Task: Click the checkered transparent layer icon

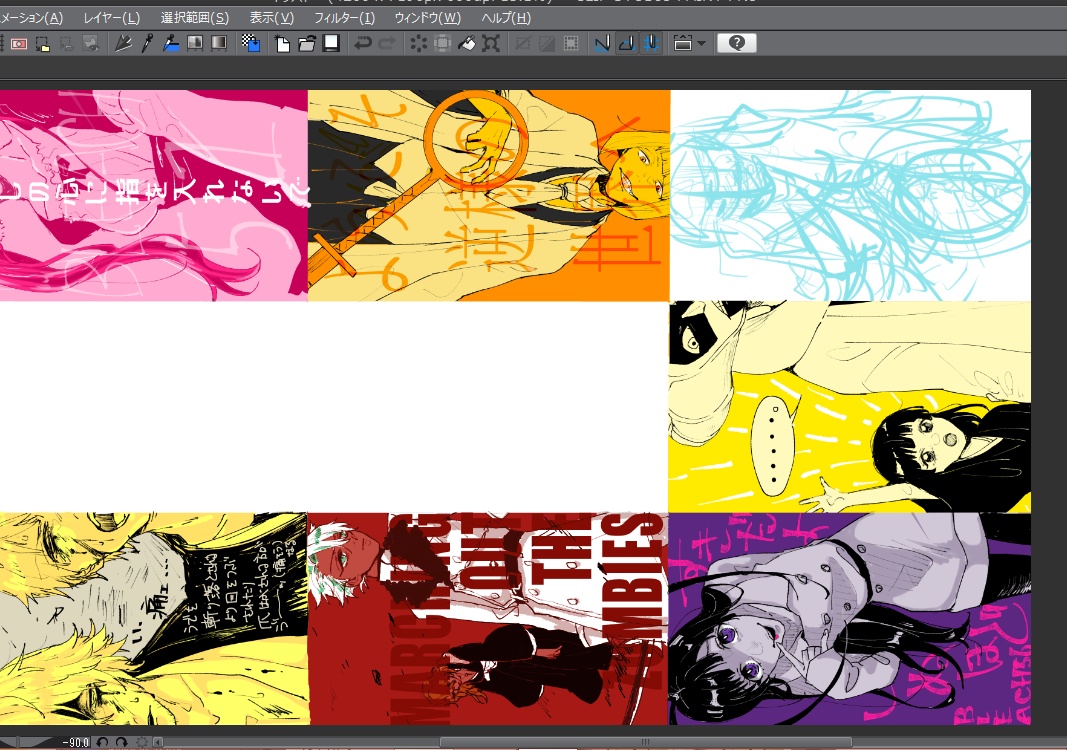Action: click(251, 44)
